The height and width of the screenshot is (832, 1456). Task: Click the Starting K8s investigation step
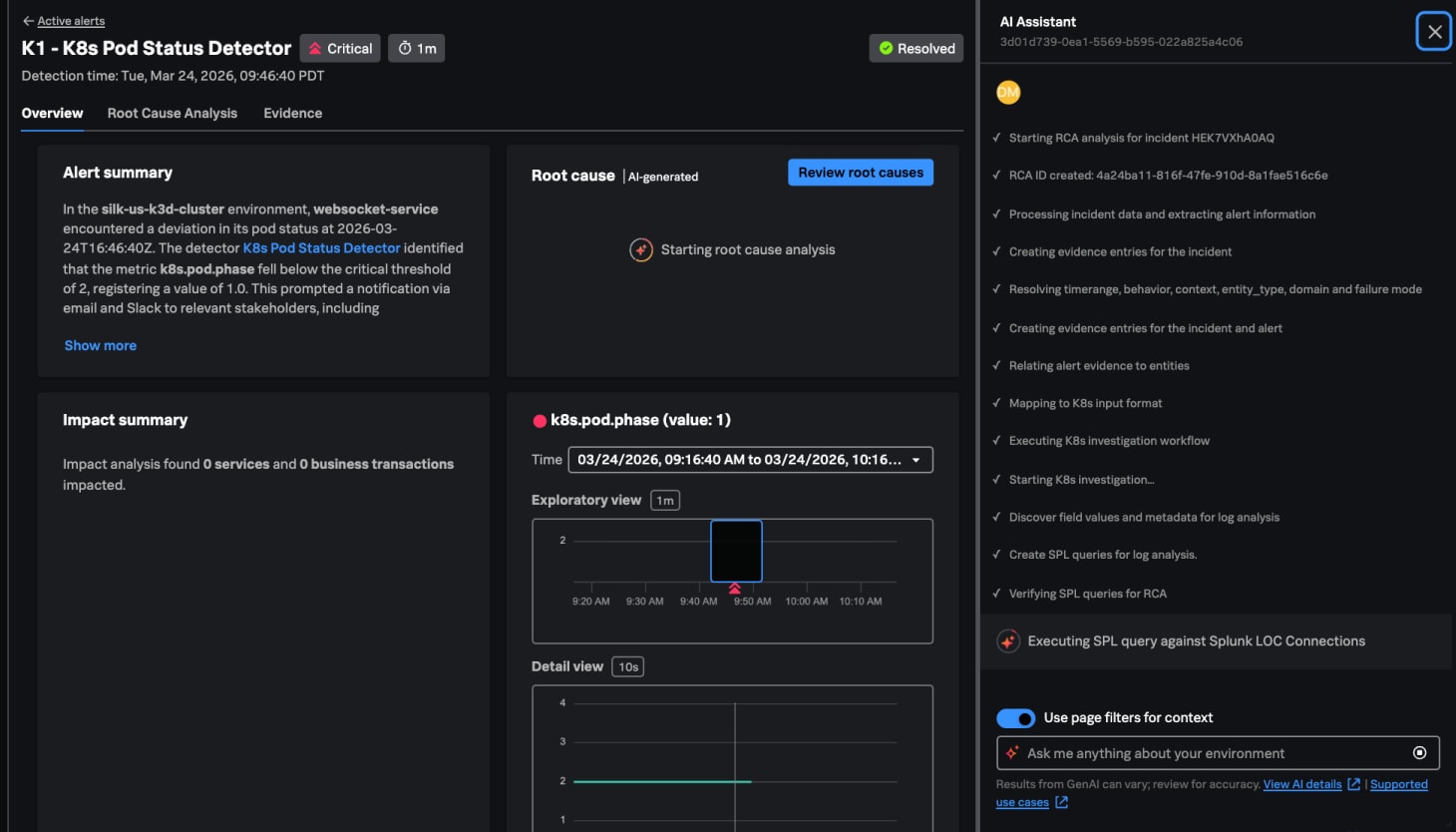(x=1081, y=480)
